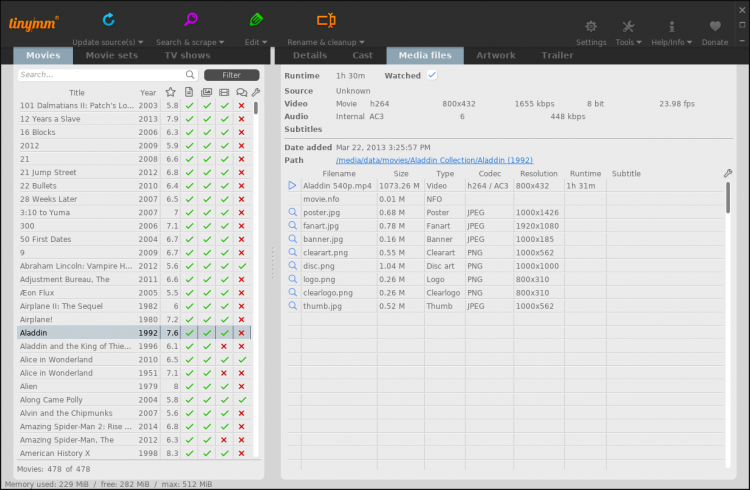Click the wrench icon above the media files table
Viewport: 750px width, 490px height.
pos(727,173)
